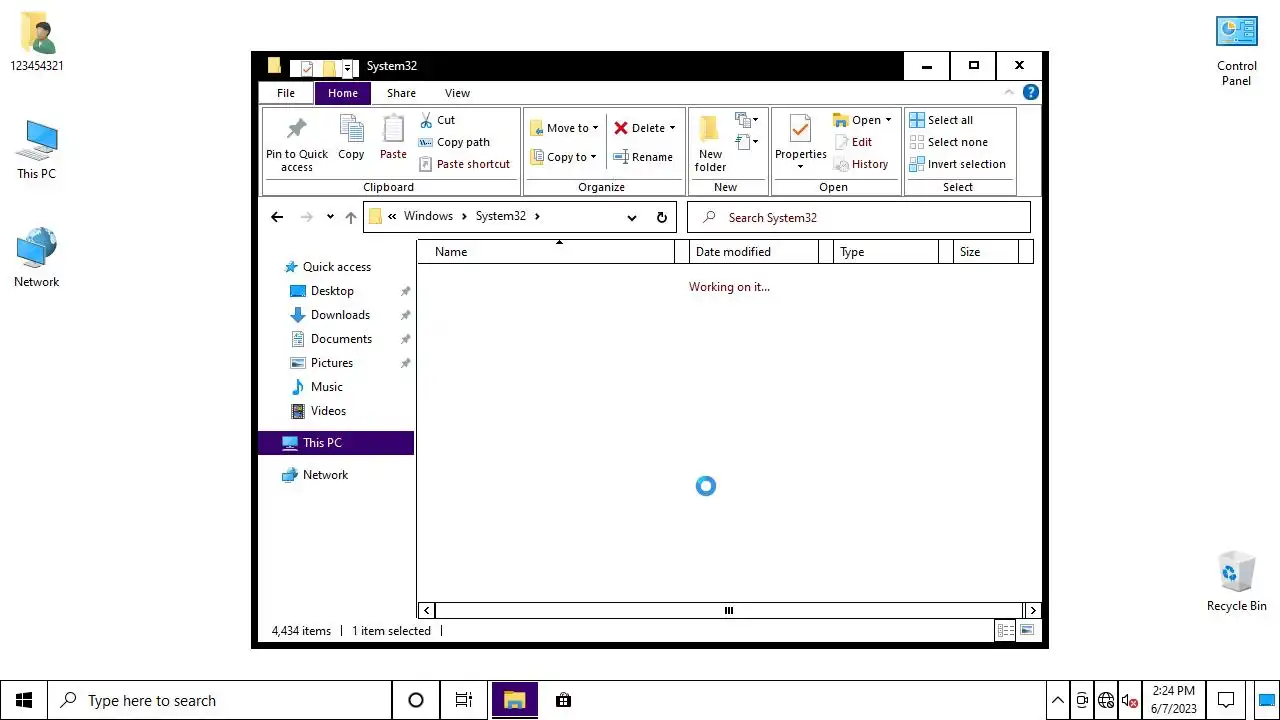1280x720 pixels.
Task: Refresh the System32 folder
Action: pos(661,217)
